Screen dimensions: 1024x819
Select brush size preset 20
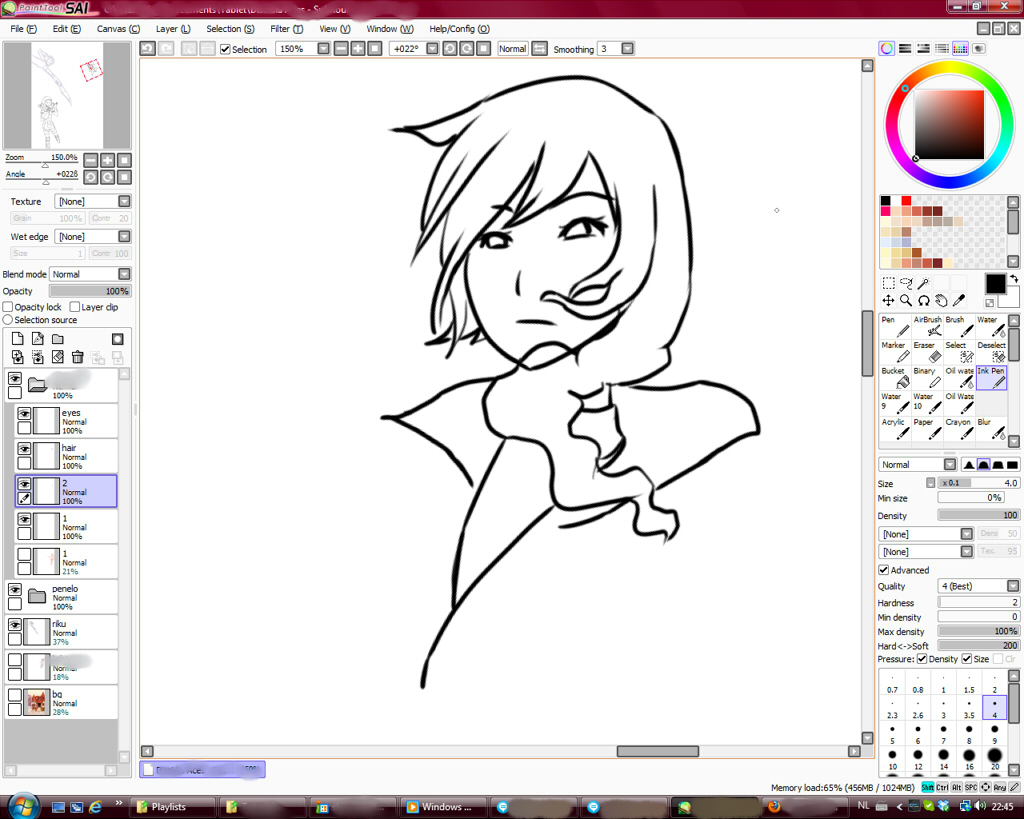pos(994,758)
